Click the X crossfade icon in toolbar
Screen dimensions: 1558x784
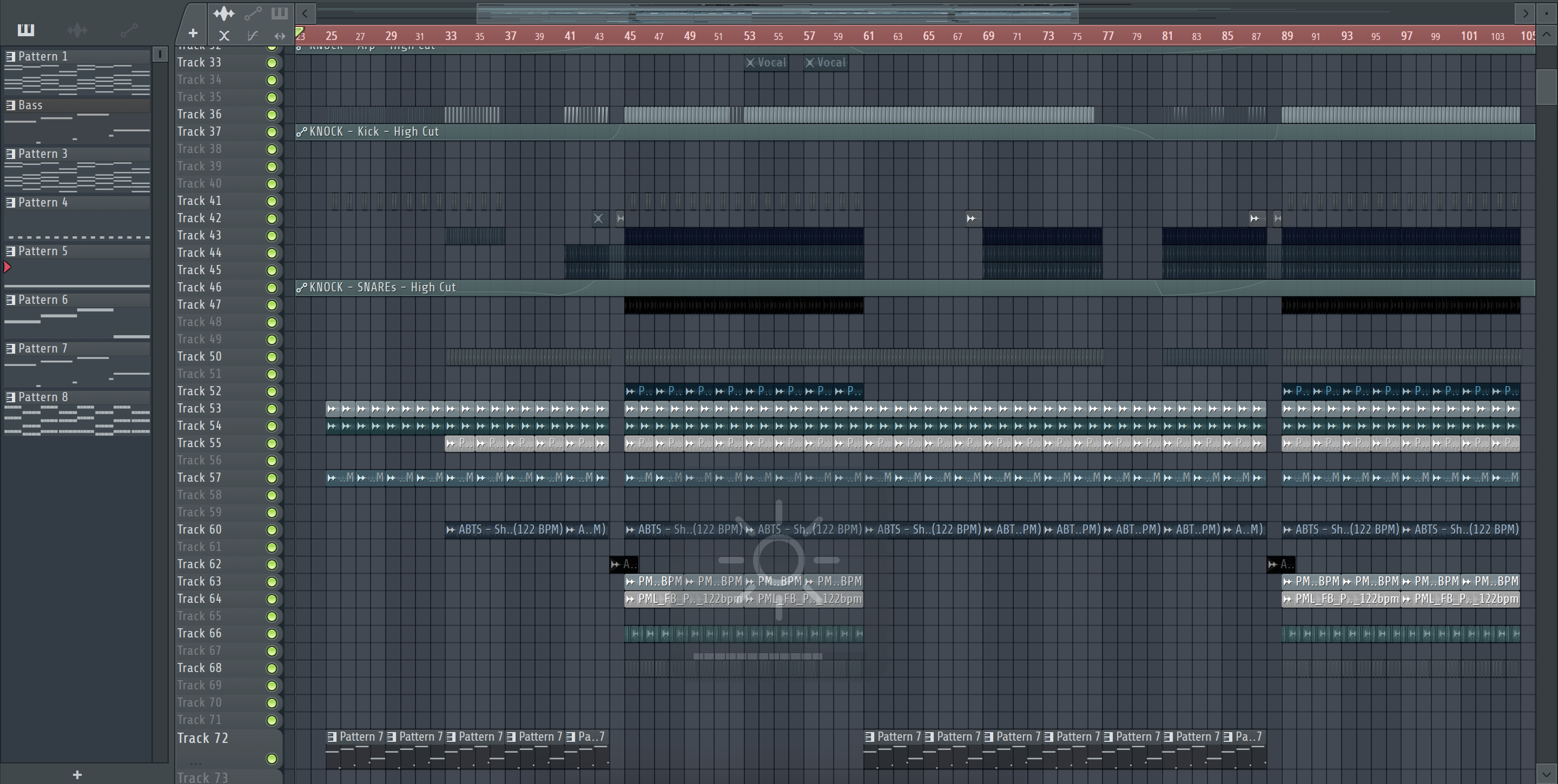(x=224, y=36)
